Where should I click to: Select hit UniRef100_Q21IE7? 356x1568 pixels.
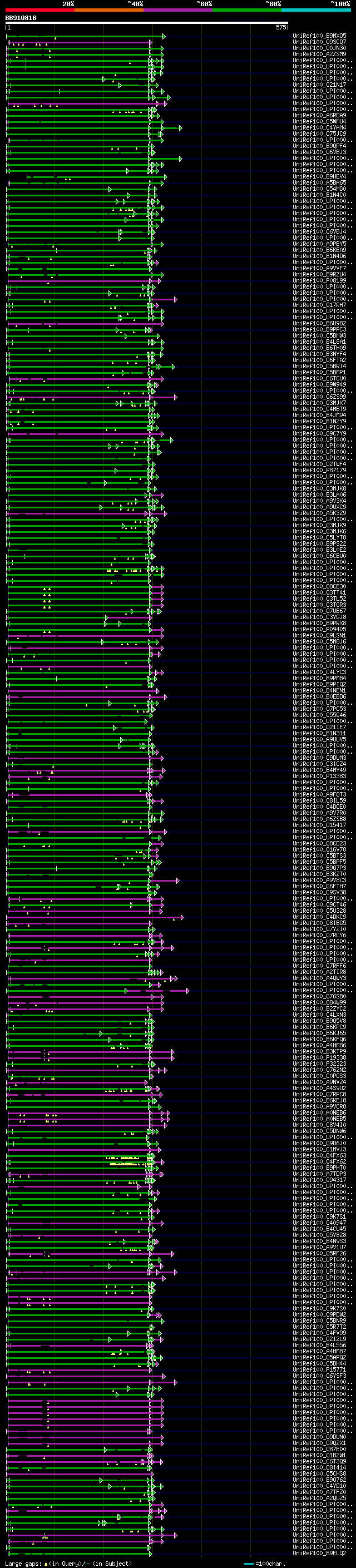[x=319, y=728]
